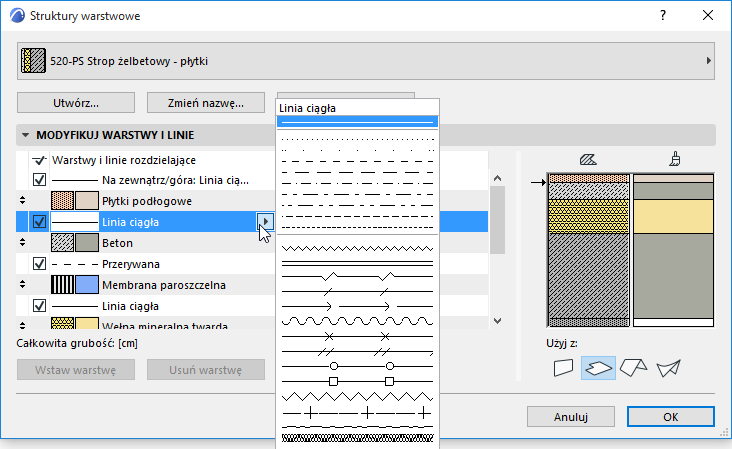Viewport: 732px width, 449px height.
Task: Click the Płytki podłogowe fill pattern icon
Action: pyautogui.click(x=63, y=201)
